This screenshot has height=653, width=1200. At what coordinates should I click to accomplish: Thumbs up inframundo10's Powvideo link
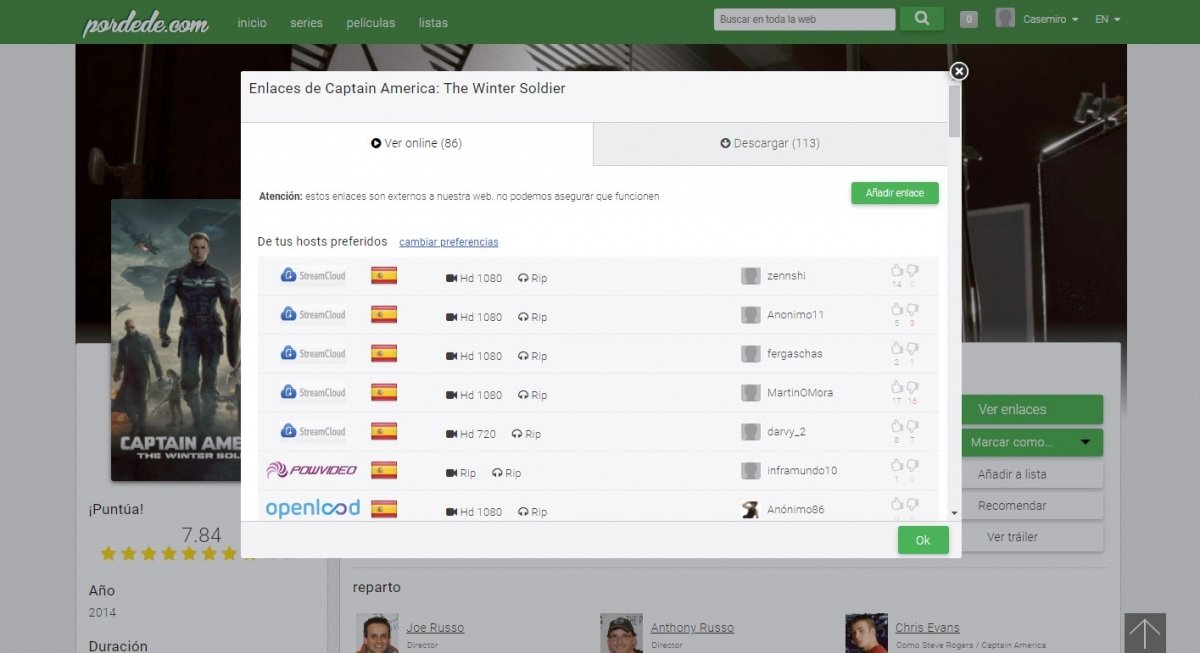[x=897, y=465]
